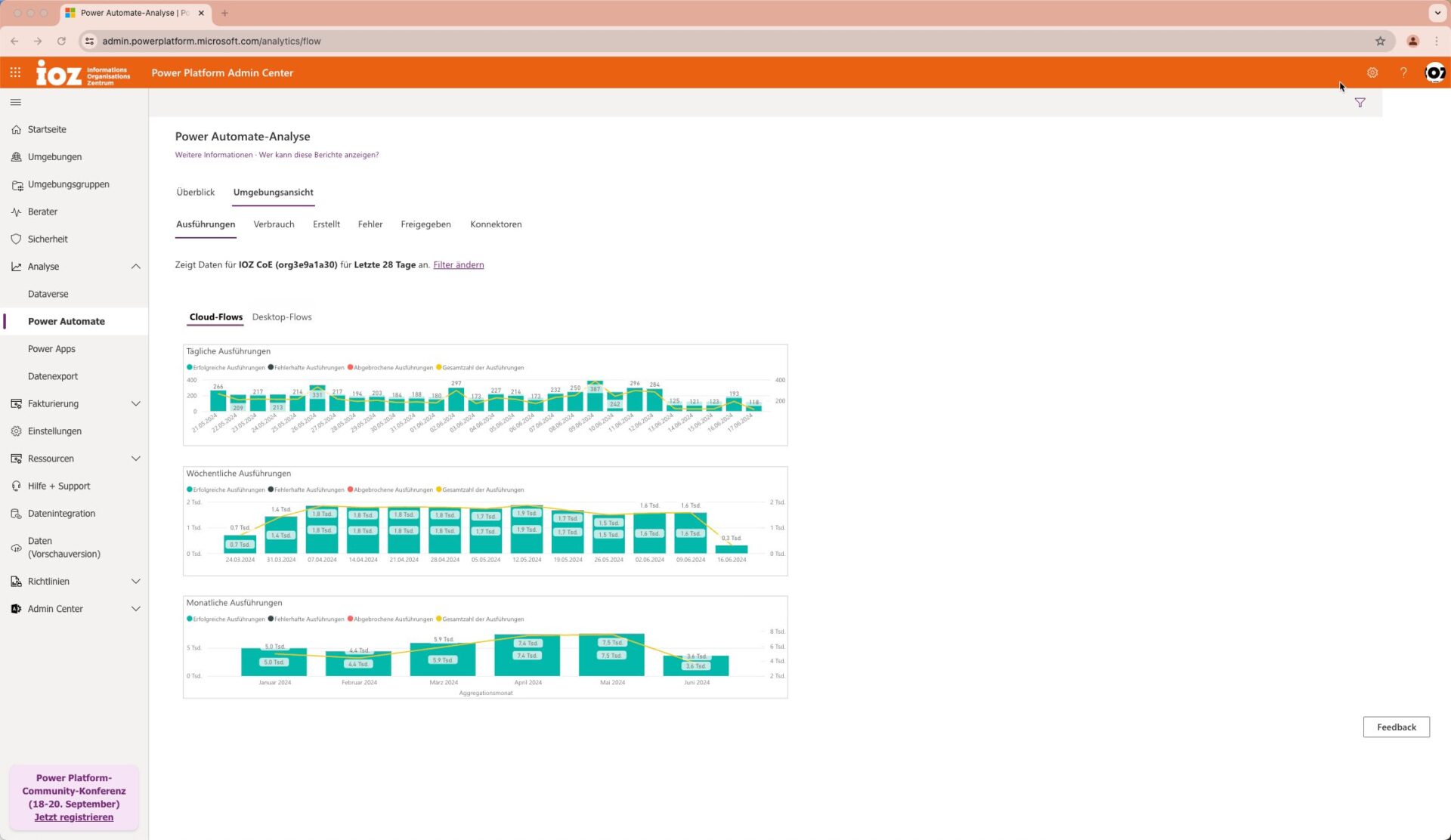Open Power Apps analytics in sidebar

pyautogui.click(x=51, y=349)
